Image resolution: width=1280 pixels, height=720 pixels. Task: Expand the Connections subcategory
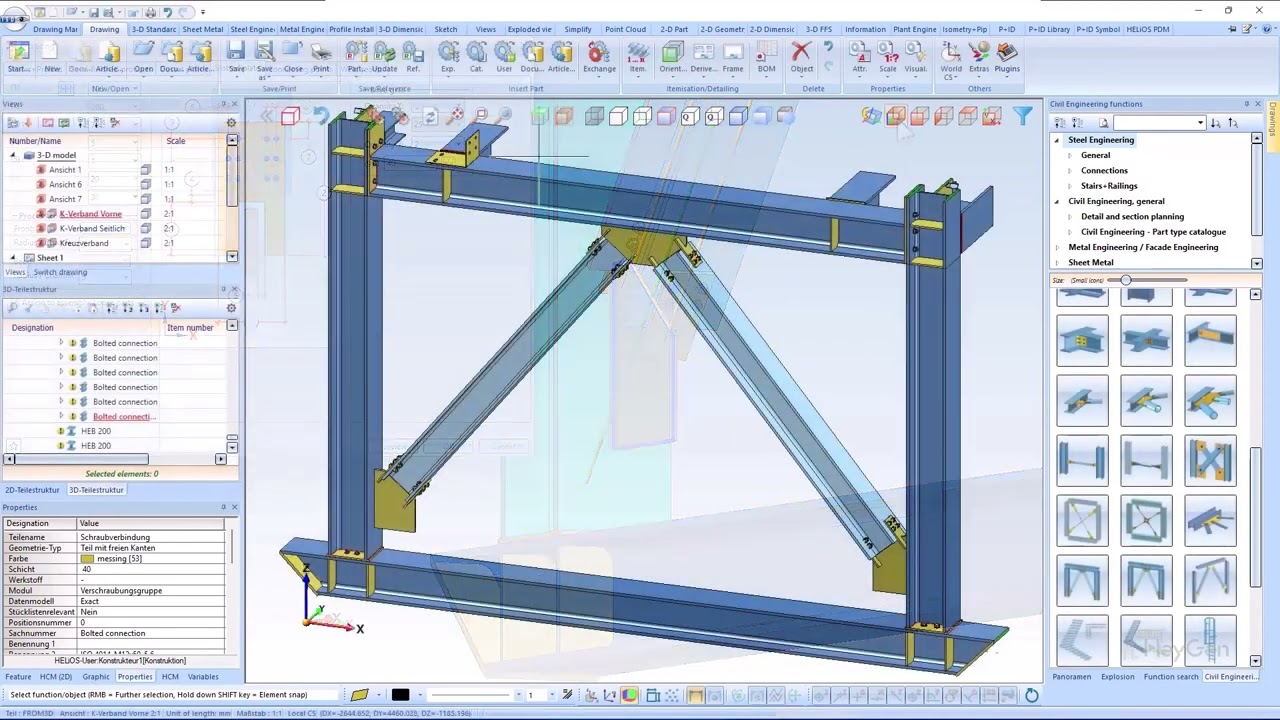(1070, 171)
